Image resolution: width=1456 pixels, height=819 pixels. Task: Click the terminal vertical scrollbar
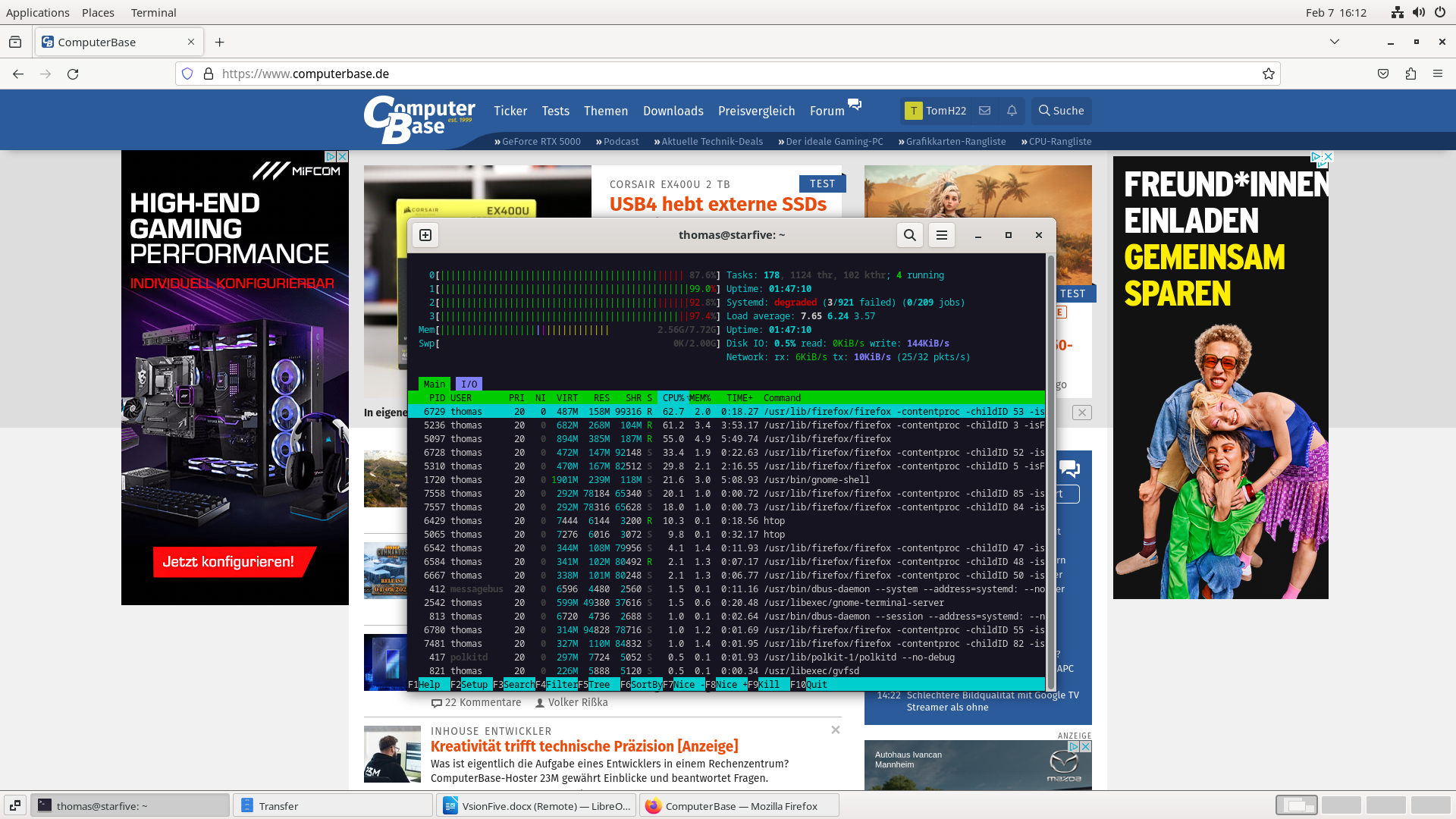pyautogui.click(x=1050, y=470)
